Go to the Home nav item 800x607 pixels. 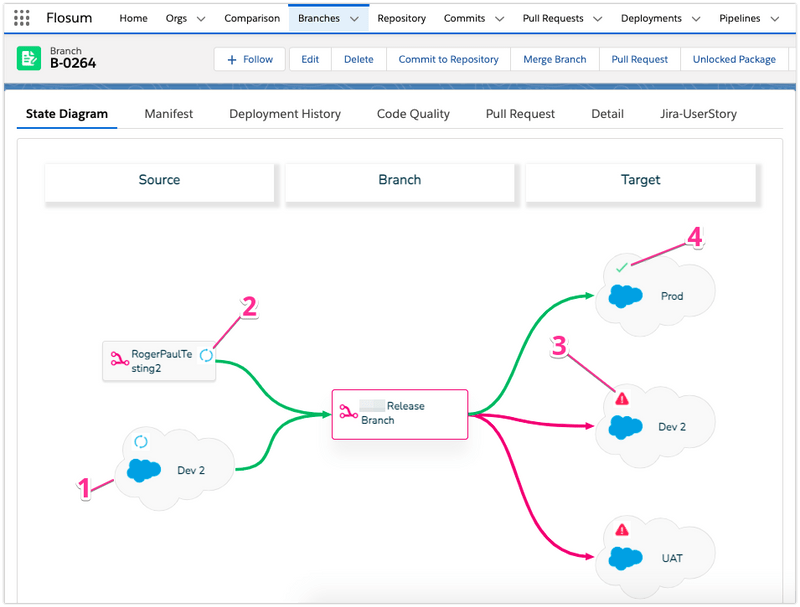pos(133,18)
